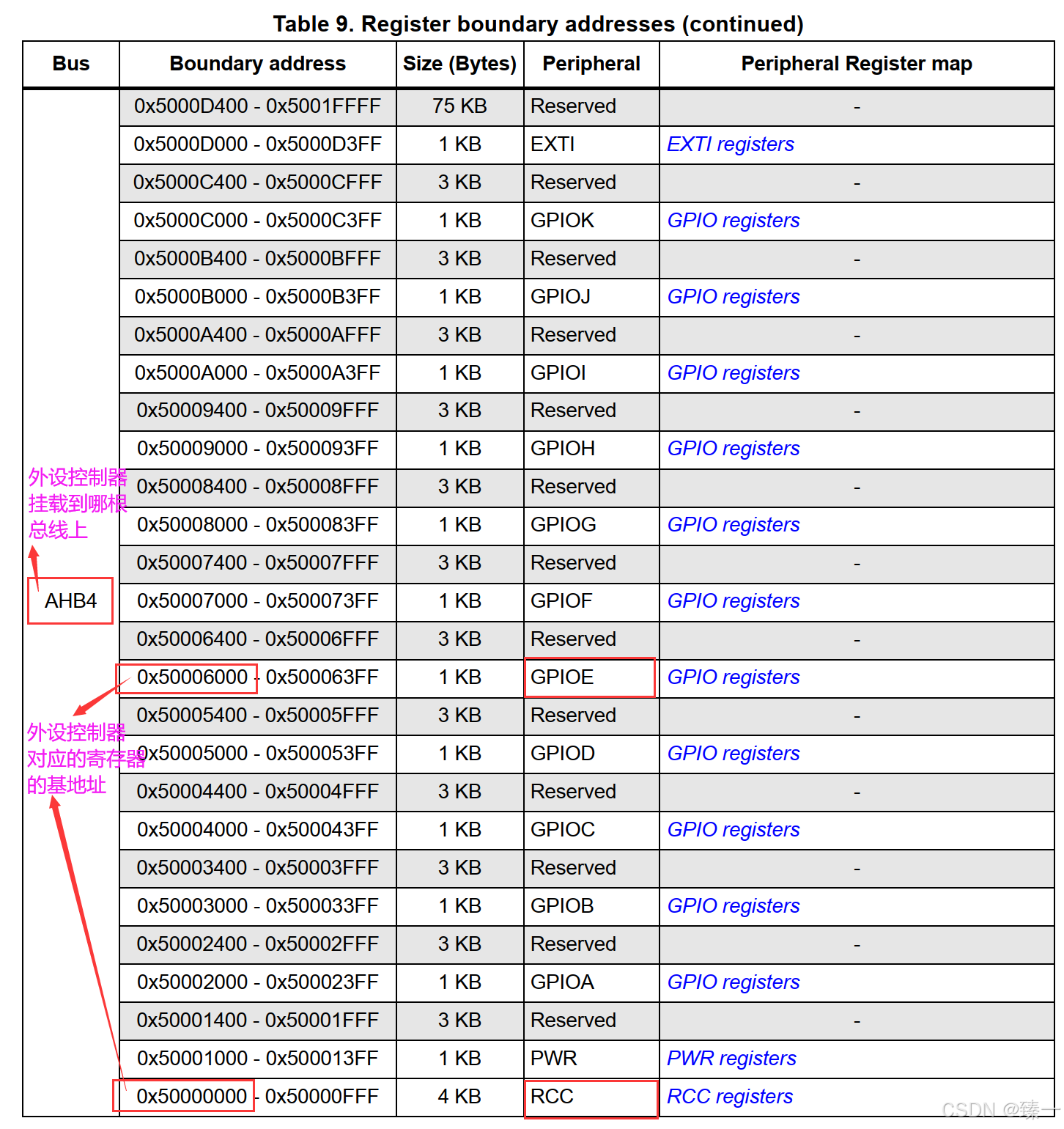Screen dimensions: 1064x1129
Task: Select the GPIOH peripheral cell
Action: 591,449
